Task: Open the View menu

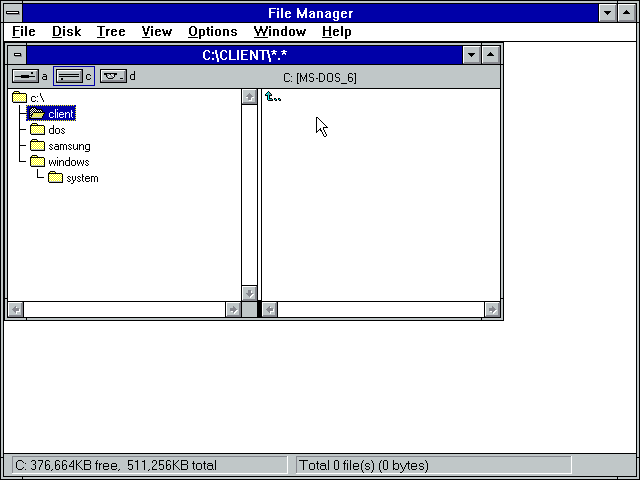Action: (x=157, y=31)
